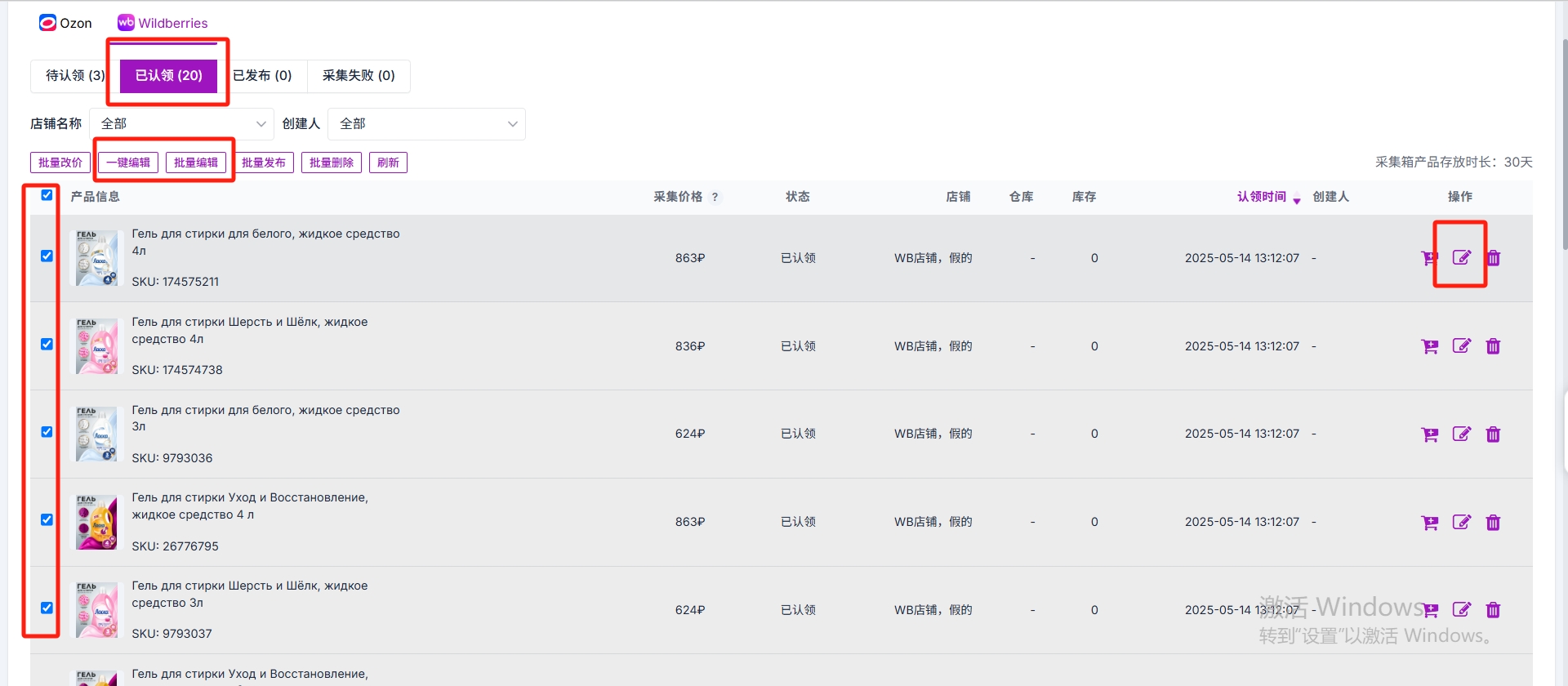Click the 批量编辑 button
This screenshot has height=686, width=1568.
coord(196,163)
